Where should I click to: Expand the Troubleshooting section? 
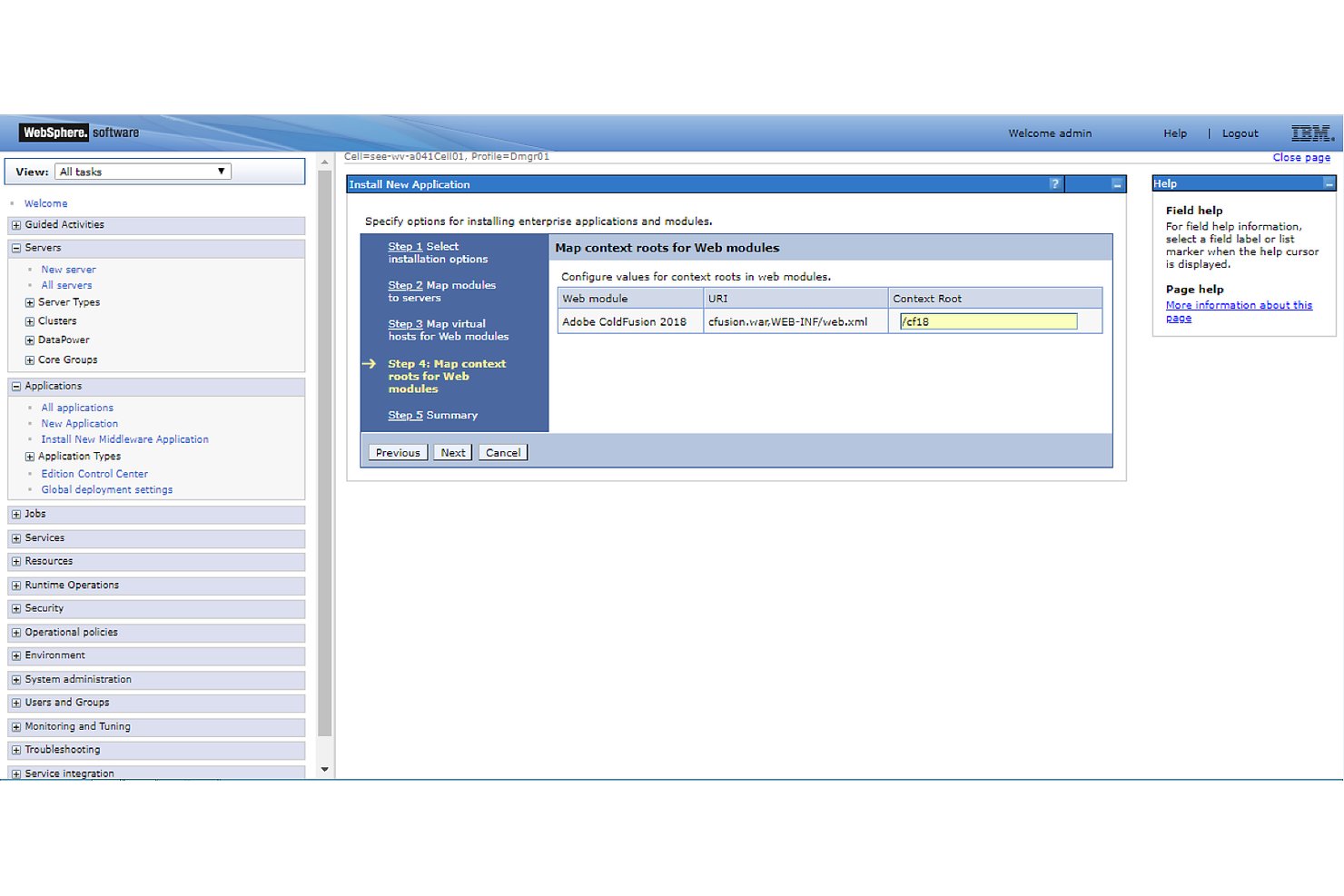pyautogui.click(x=16, y=750)
